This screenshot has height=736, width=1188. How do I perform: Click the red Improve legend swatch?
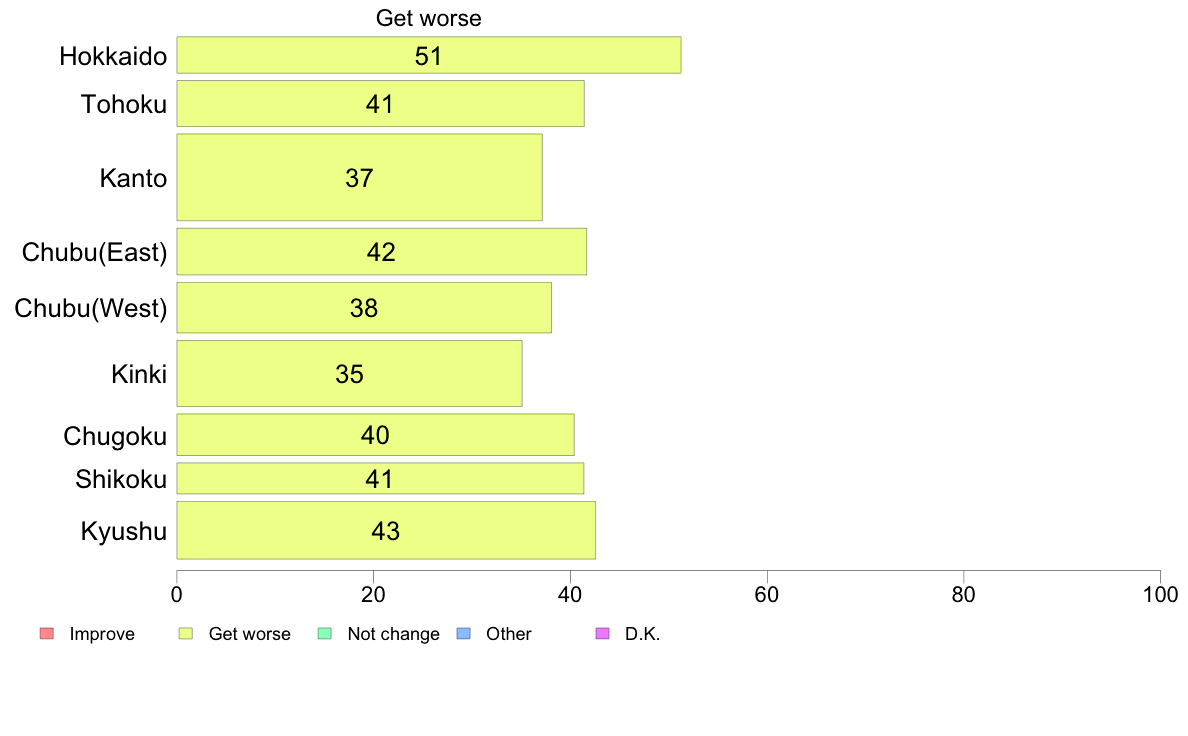47,634
